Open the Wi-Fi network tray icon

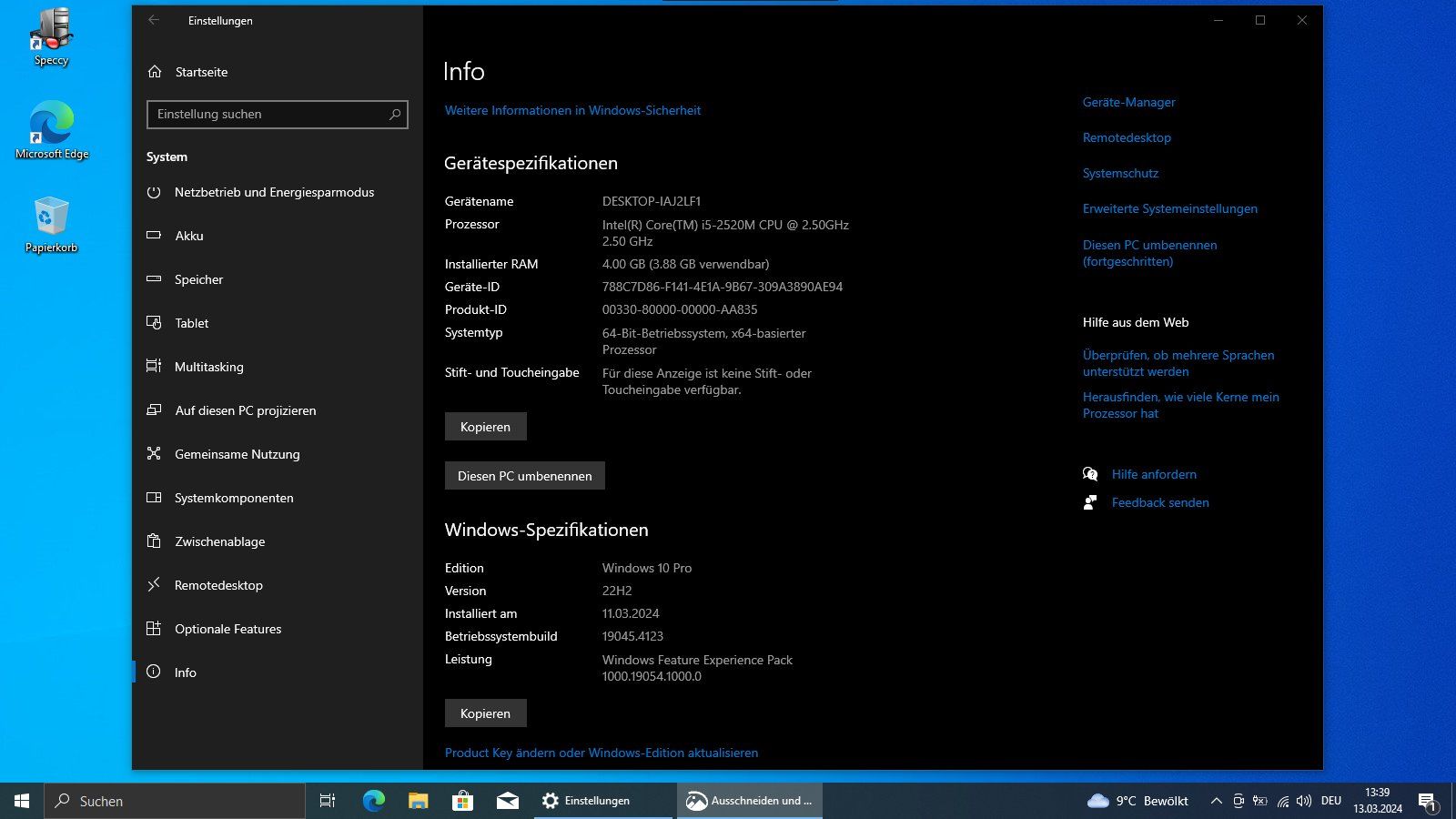tap(1283, 801)
